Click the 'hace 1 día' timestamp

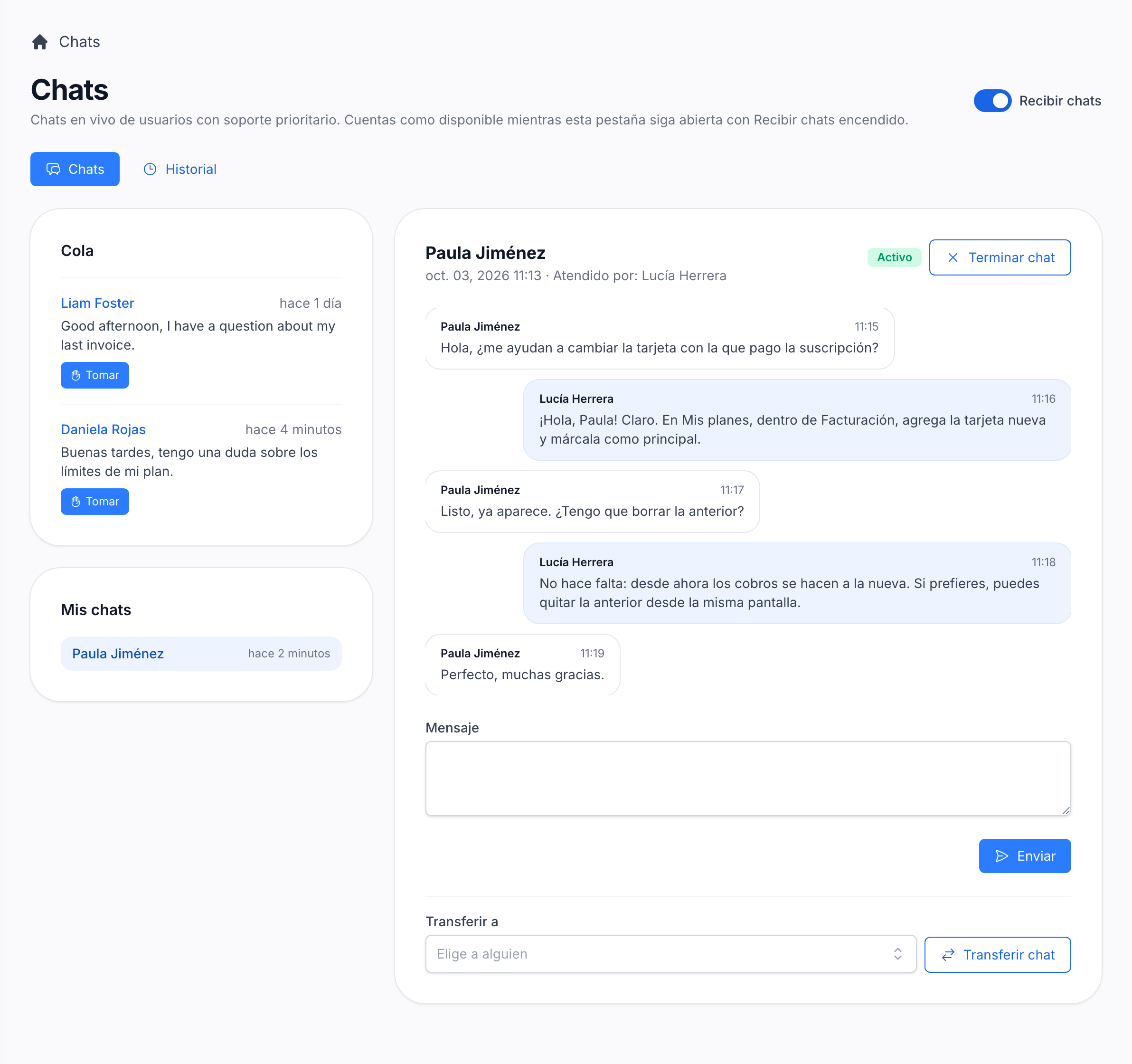click(x=311, y=303)
